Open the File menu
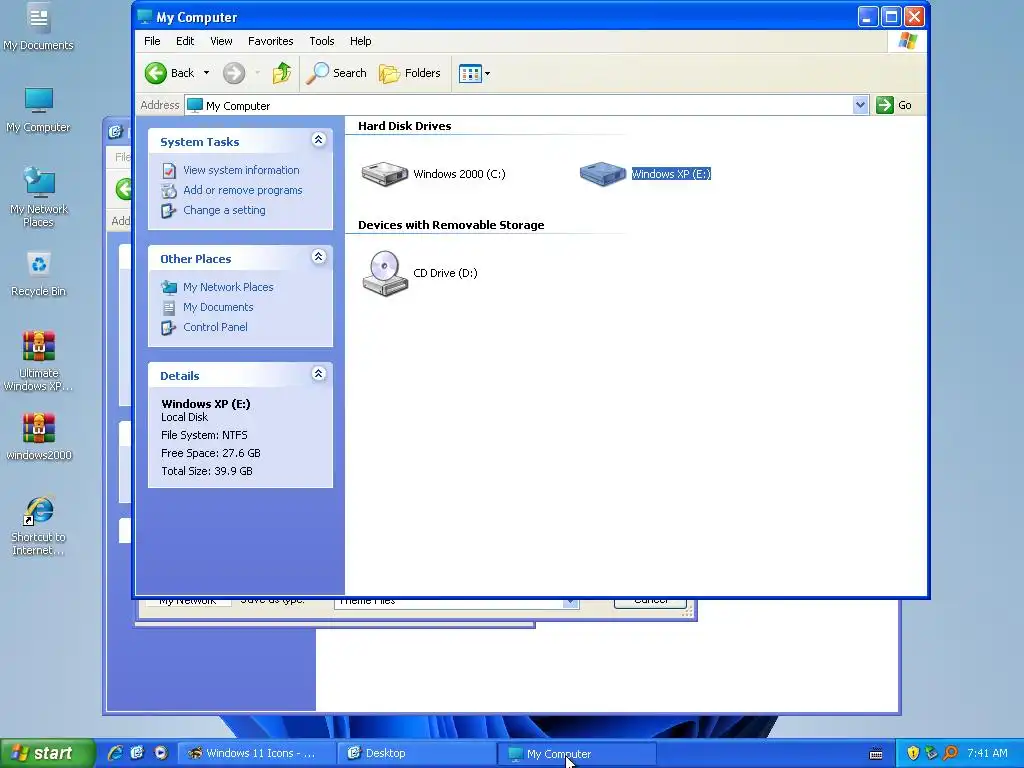This screenshot has height=768, width=1024. click(152, 41)
